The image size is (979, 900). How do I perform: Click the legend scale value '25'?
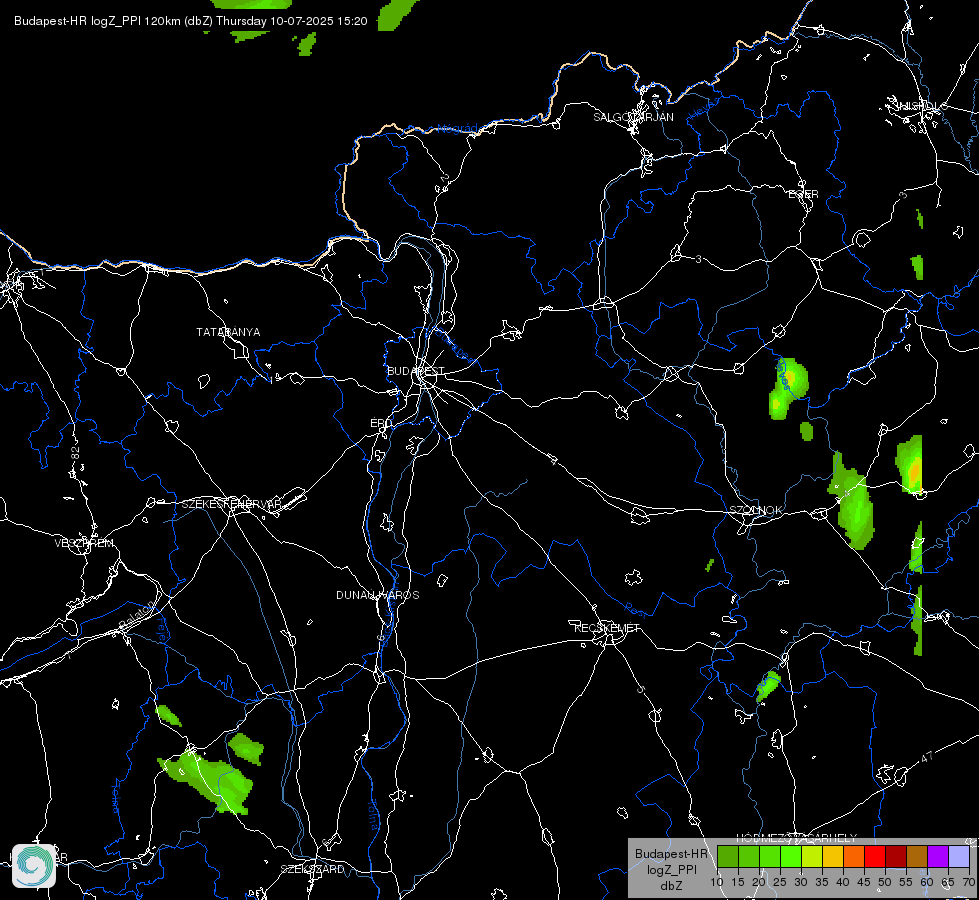click(x=780, y=883)
